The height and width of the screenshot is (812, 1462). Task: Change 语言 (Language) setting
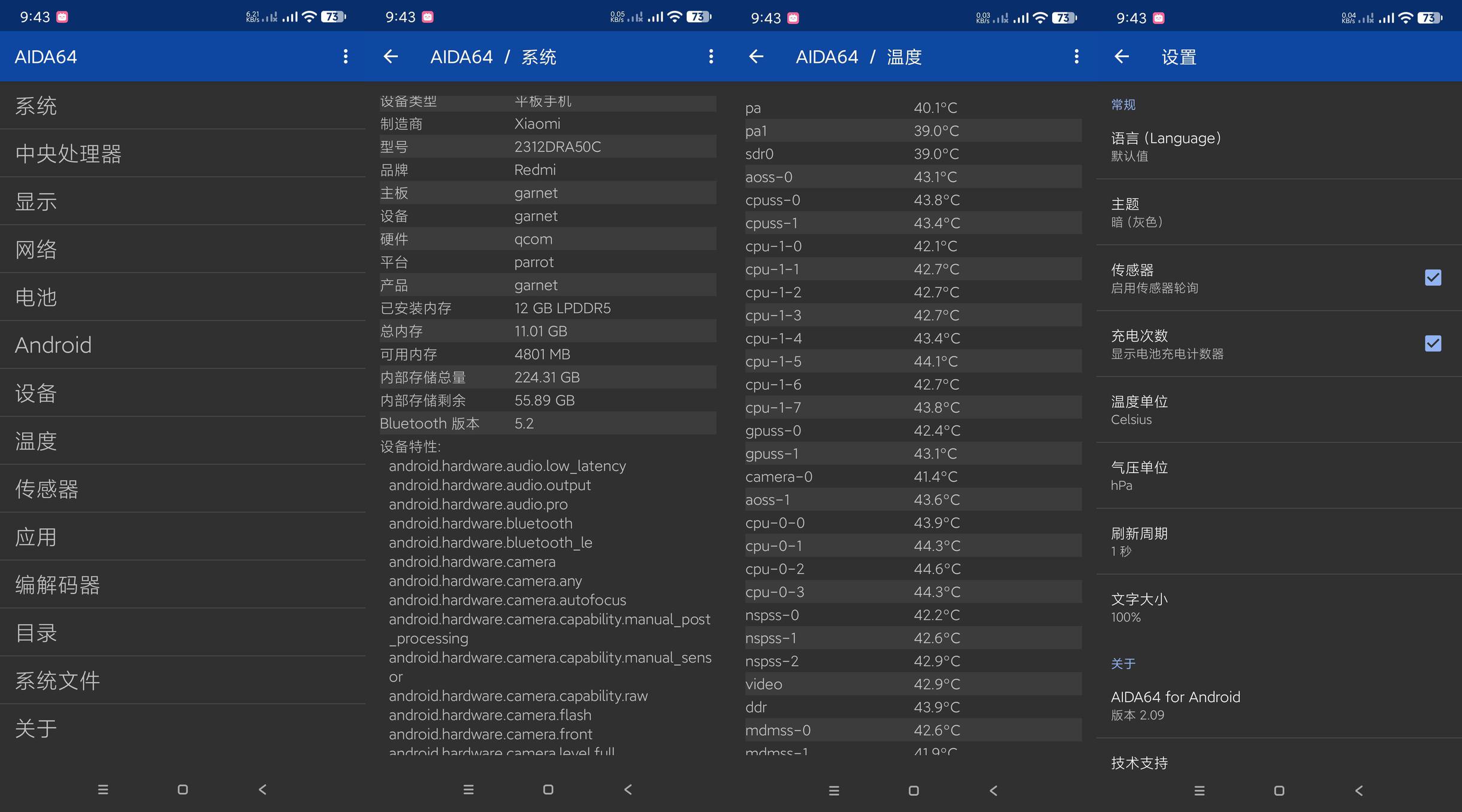[x=1279, y=147]
